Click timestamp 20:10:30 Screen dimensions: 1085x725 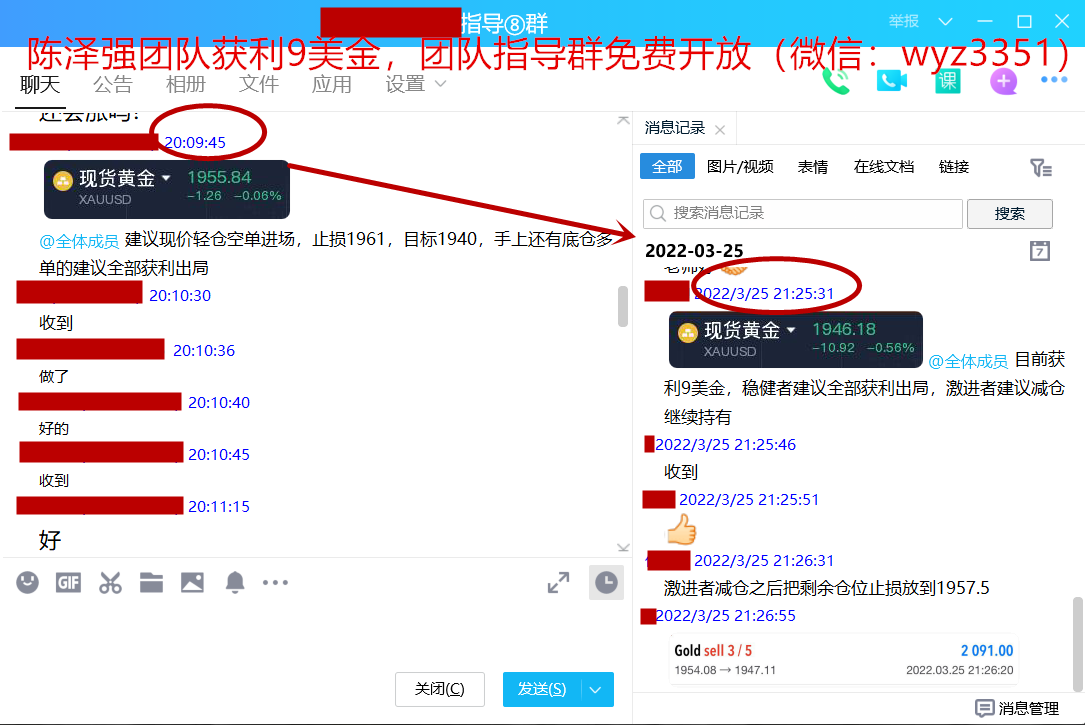pyautogui.click(x=180, y=295)
